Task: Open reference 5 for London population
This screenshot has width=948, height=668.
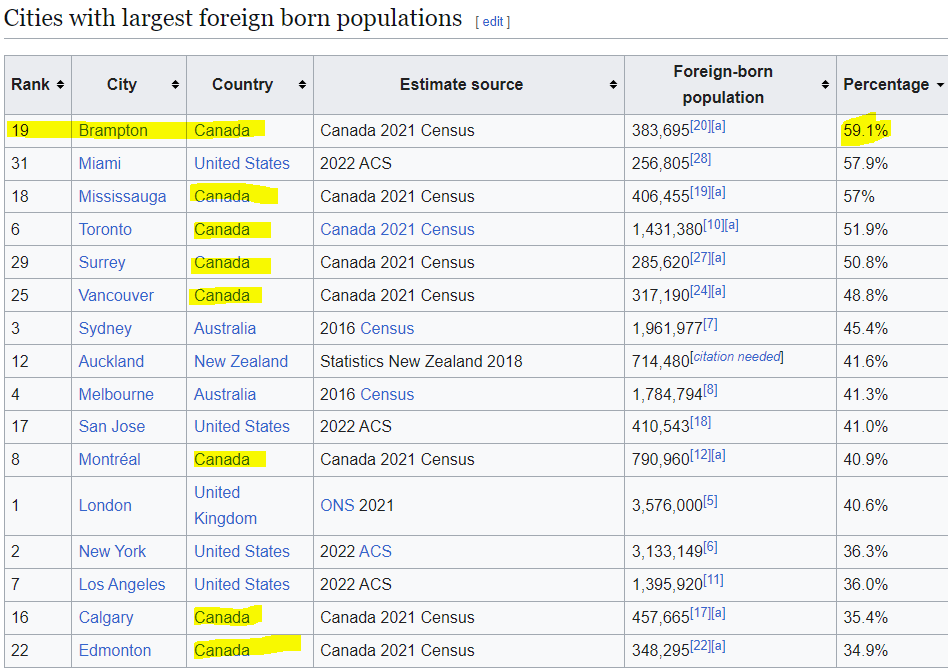Action: (710, 501)
